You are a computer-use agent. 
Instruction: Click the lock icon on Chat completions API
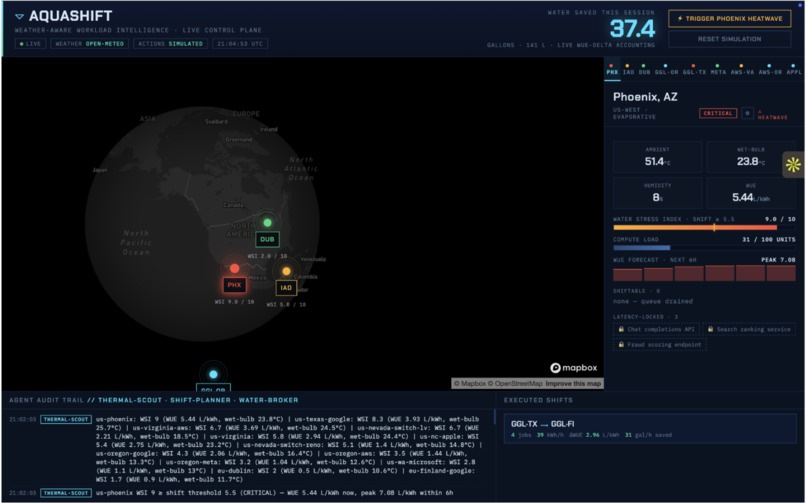[621, 329]
